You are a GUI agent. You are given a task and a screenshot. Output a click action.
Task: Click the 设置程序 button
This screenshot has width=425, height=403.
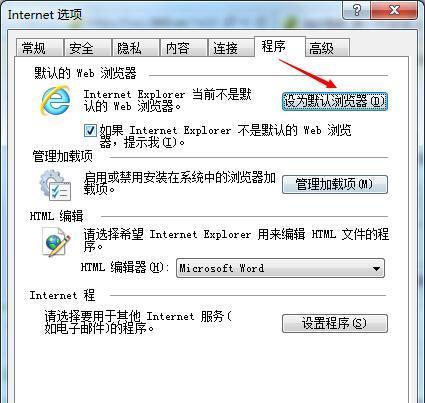click(x=335, y=323)
